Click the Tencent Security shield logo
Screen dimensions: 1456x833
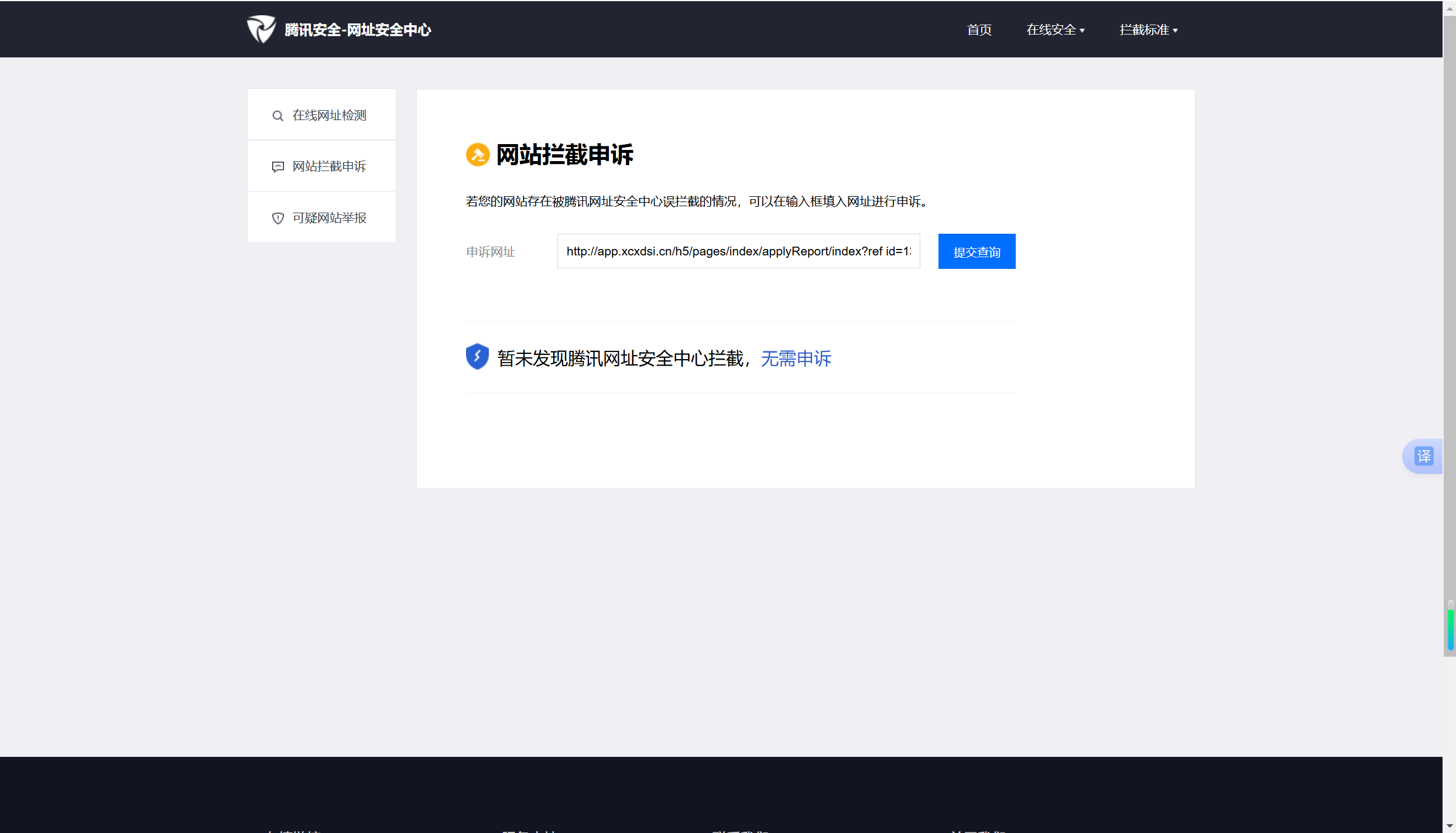point(261,29)
